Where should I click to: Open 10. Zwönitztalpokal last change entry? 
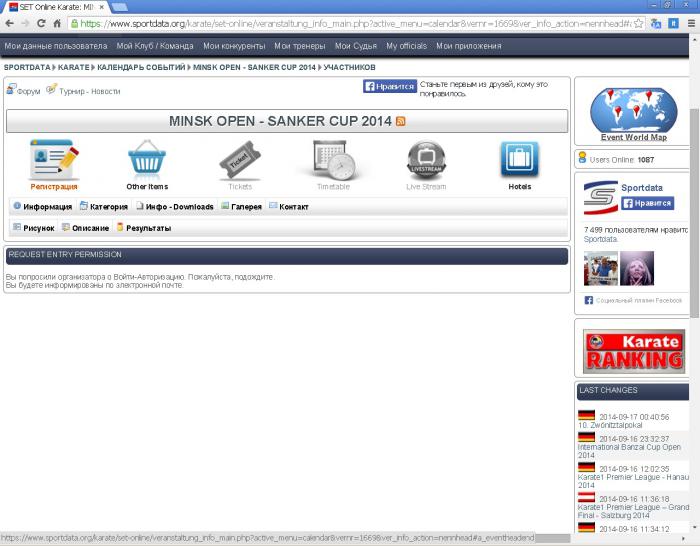tap(610, 425)
